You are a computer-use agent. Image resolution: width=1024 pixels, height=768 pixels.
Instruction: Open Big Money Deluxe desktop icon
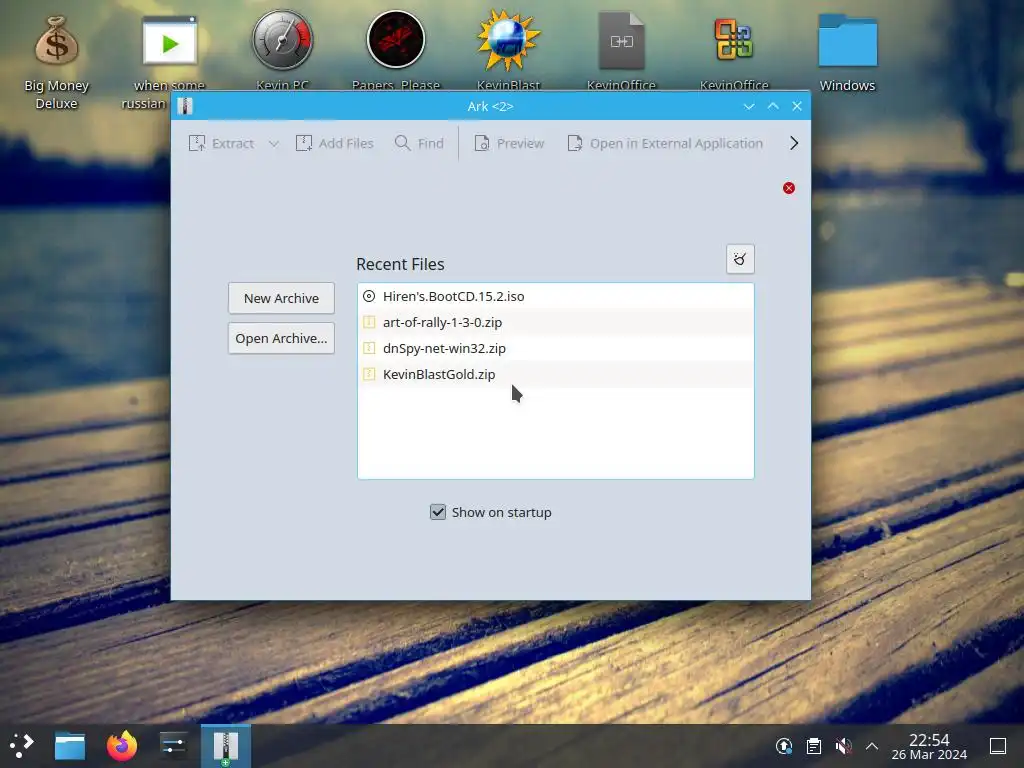coord(56,62)
